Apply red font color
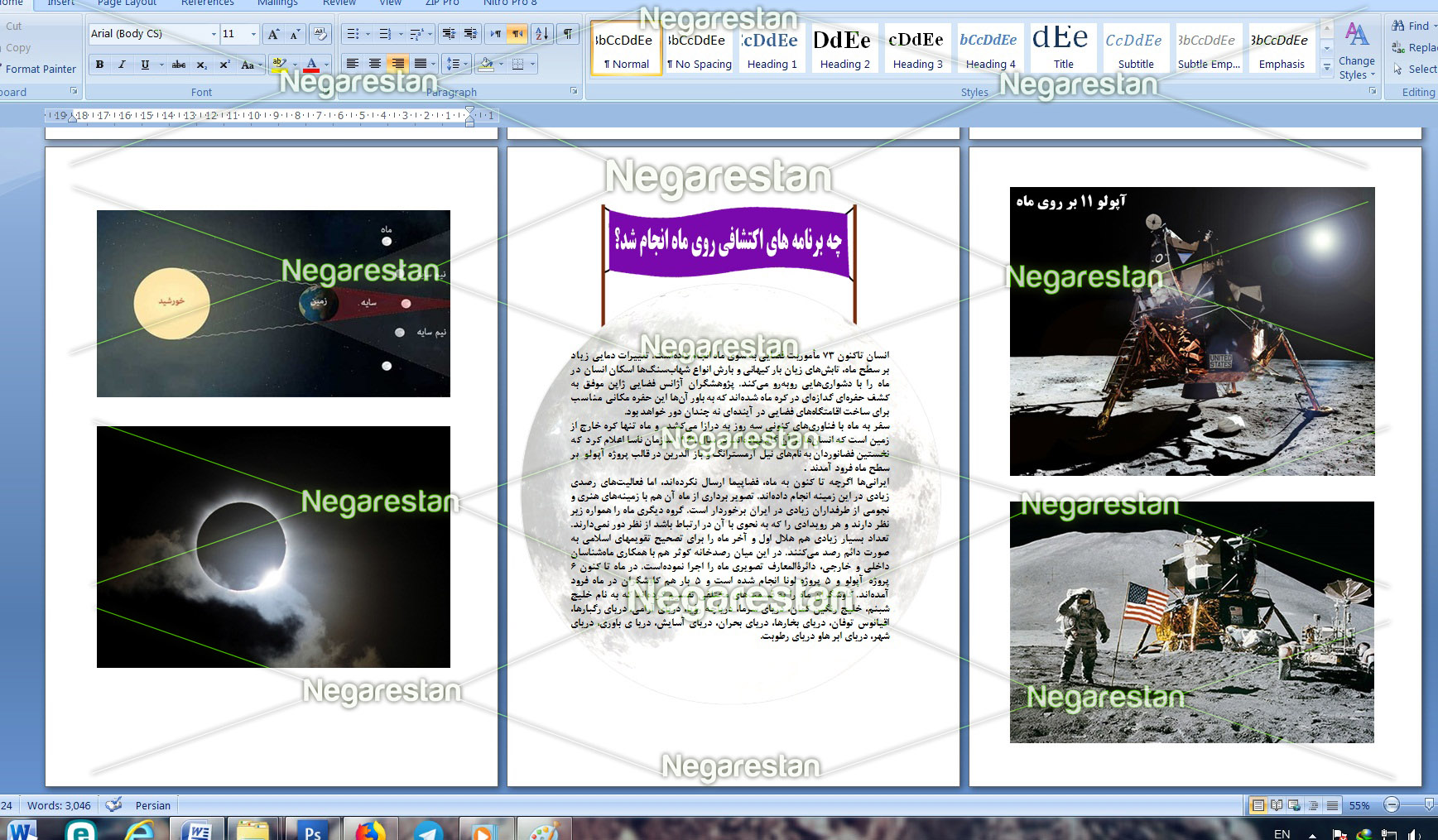Screen dimensions: 1438x840 [x=312, y=65]
